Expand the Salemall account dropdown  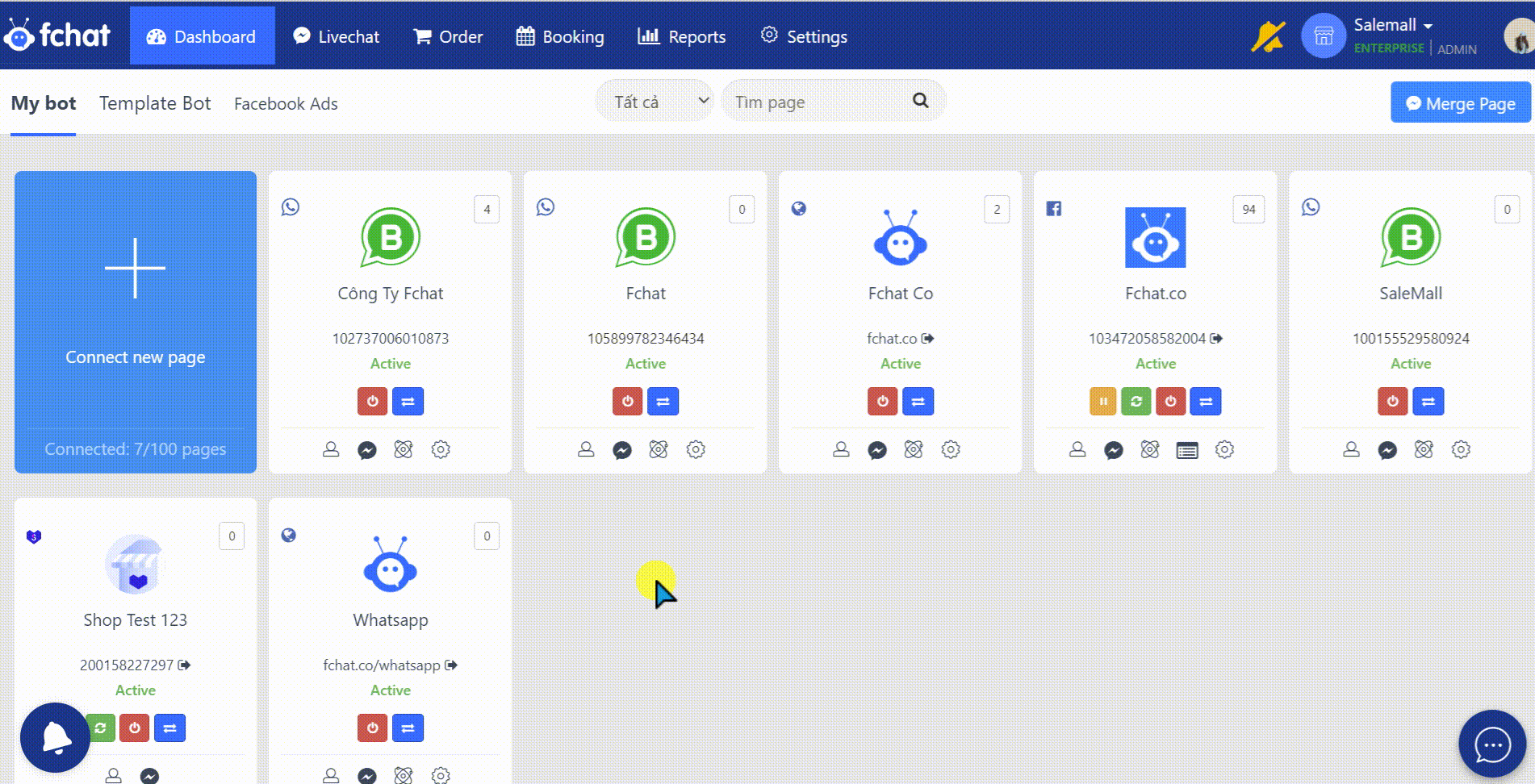[x=1393, y=25]
